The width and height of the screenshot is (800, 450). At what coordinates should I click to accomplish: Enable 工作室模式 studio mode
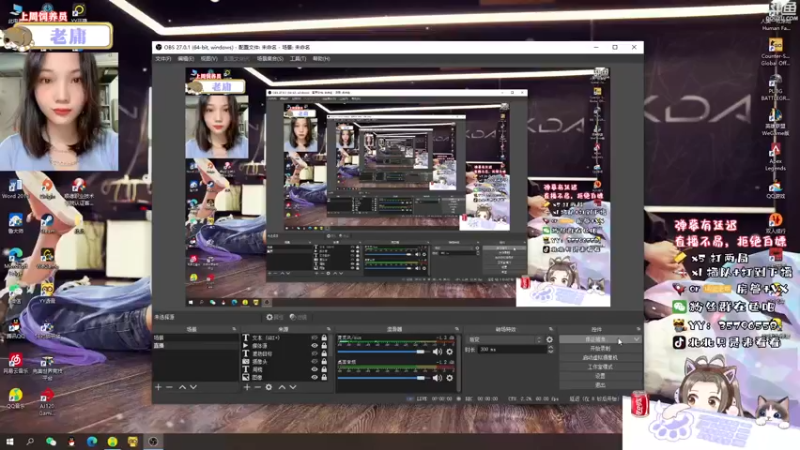[x=600, y=367]
